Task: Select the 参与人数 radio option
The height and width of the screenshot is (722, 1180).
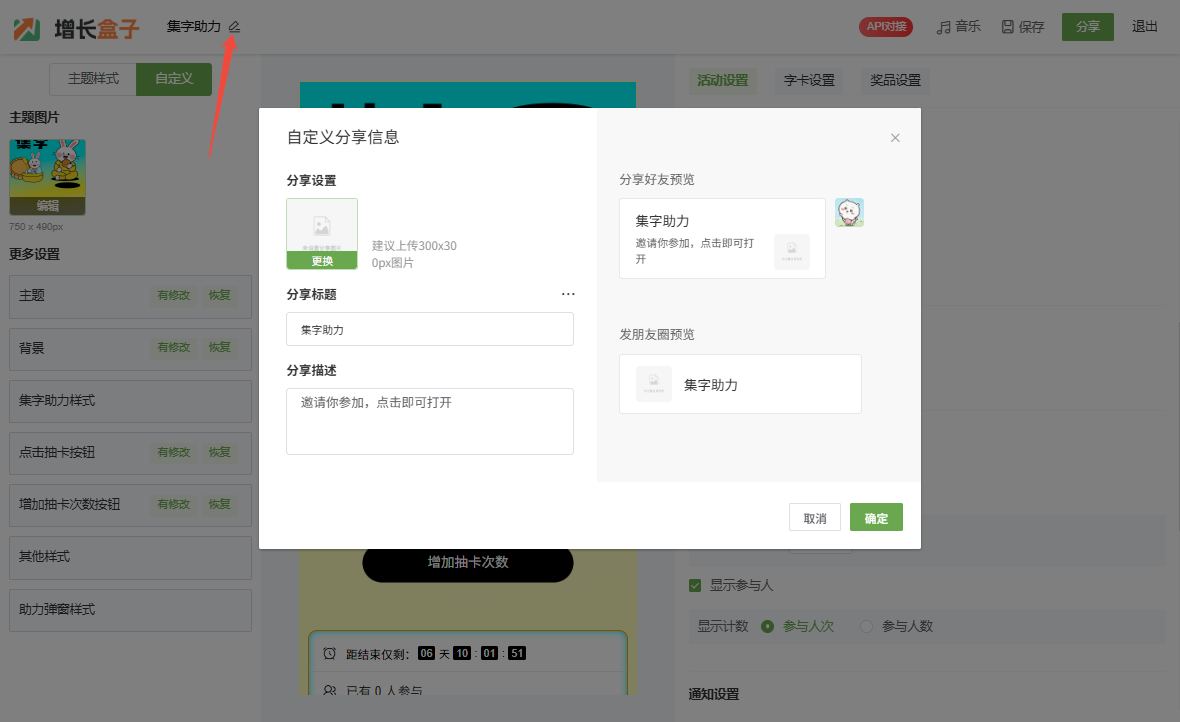Action: tap(866, 626)
